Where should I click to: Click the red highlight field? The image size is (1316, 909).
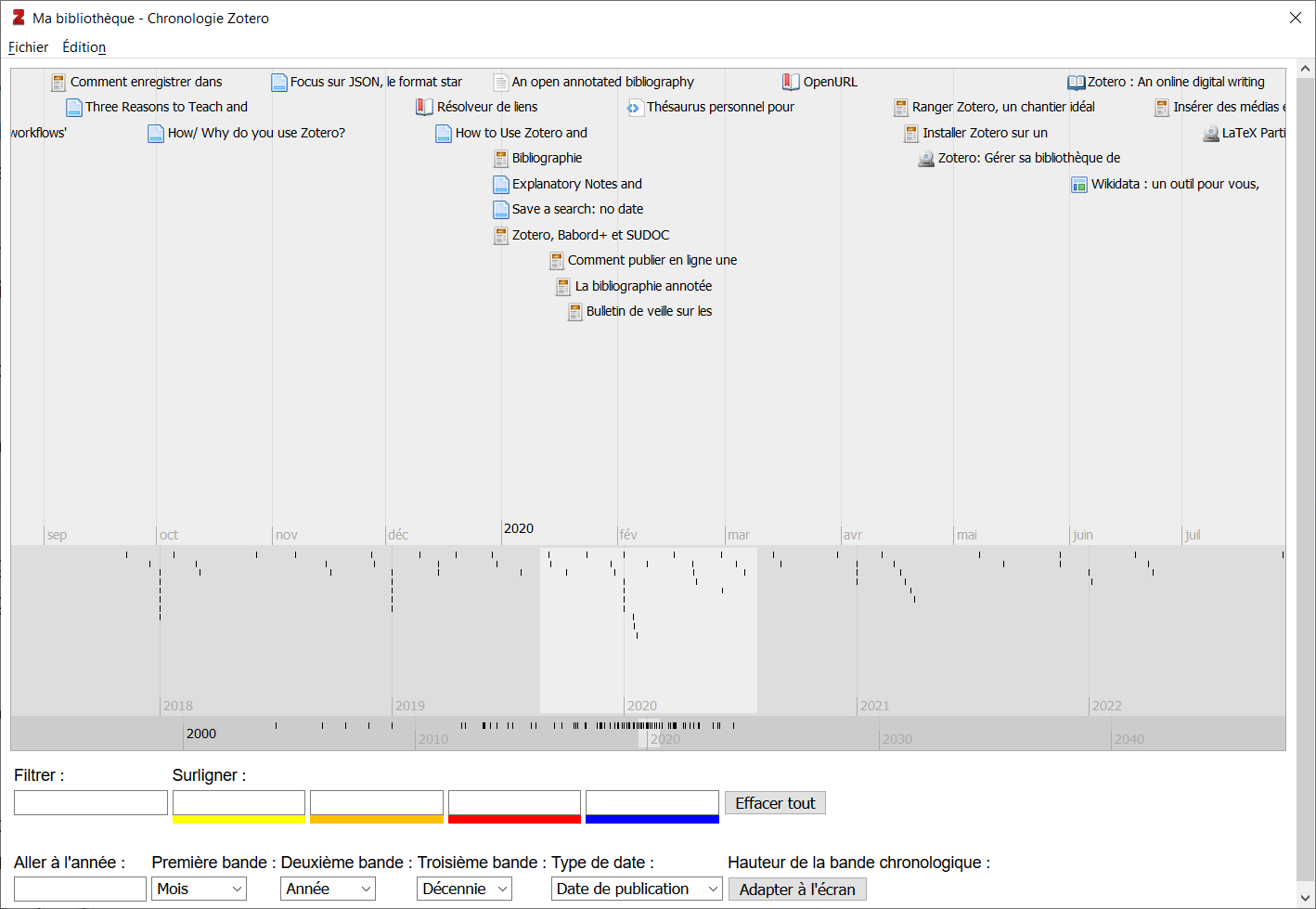pyautogui.click(x=514, y=803)
